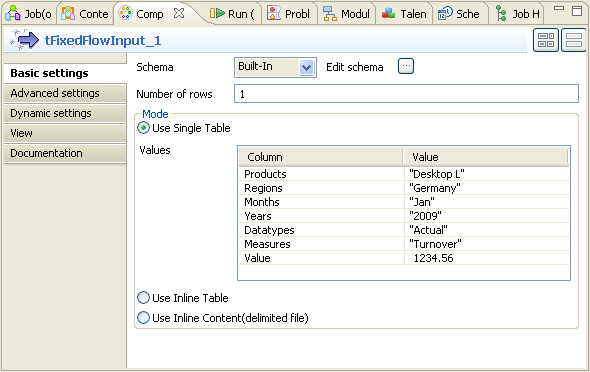Select the Years column cell
Screen dimensions: 590x372
(322, 216)
